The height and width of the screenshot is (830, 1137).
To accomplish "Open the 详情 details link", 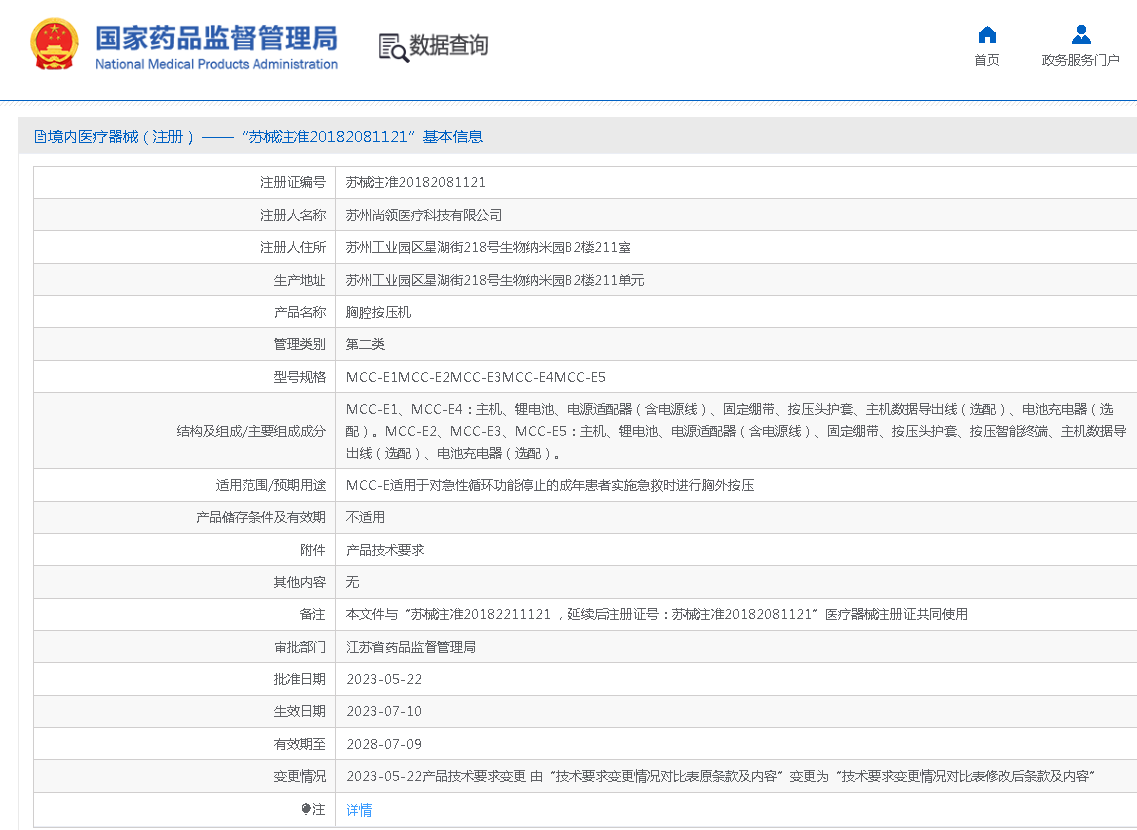I will coord(358,810).
